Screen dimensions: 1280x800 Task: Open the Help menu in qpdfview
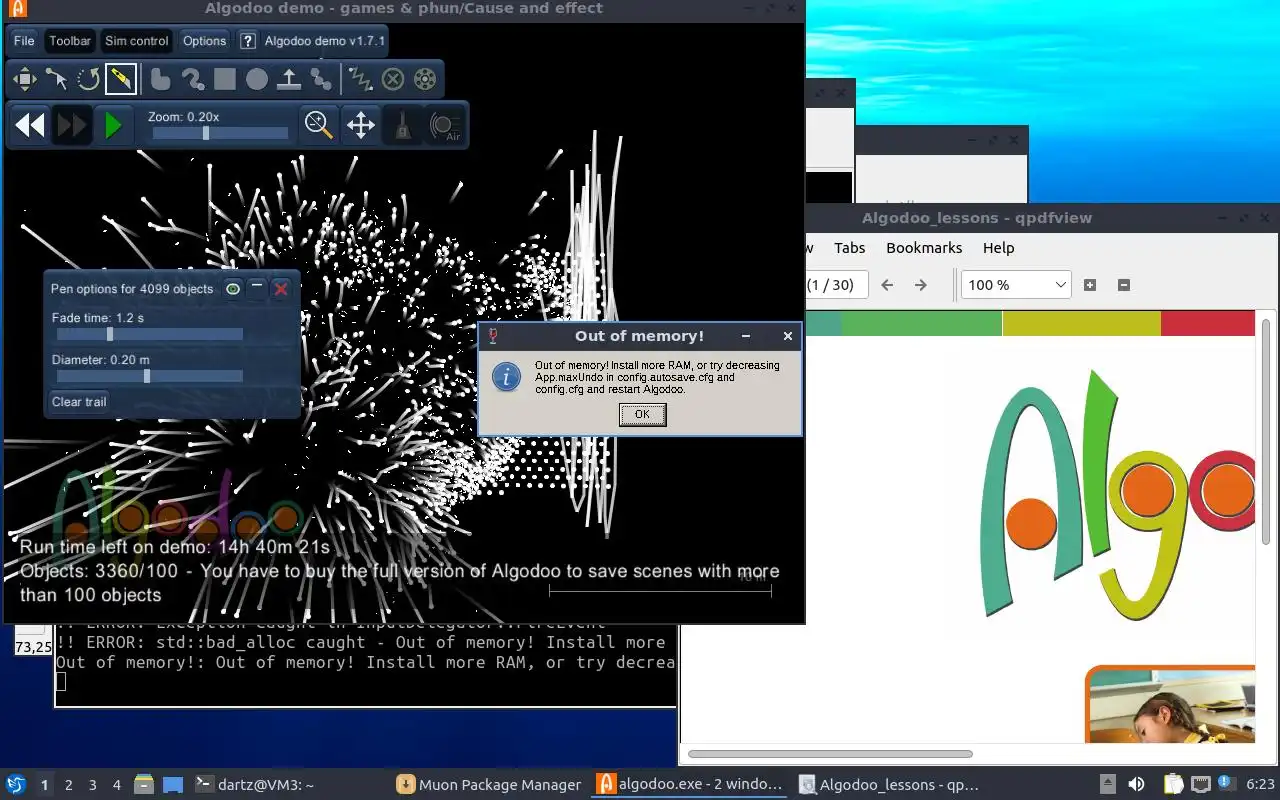click(x=998, y=248)
